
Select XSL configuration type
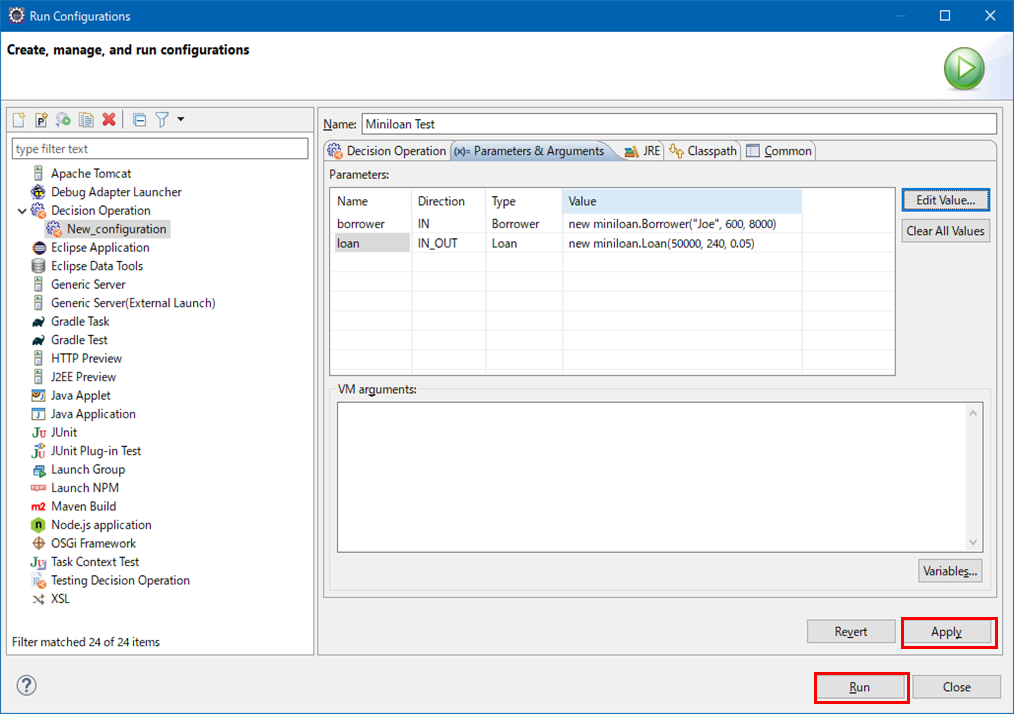click(x=60, y=599)
